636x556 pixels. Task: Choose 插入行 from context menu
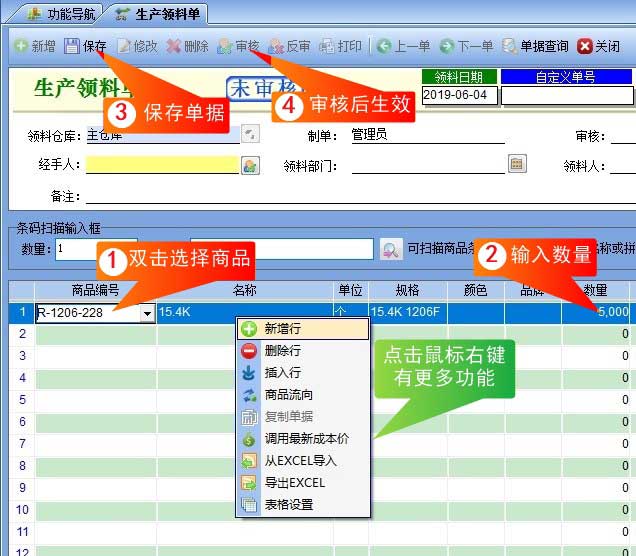pyautogui.click(x=303, y=373)
